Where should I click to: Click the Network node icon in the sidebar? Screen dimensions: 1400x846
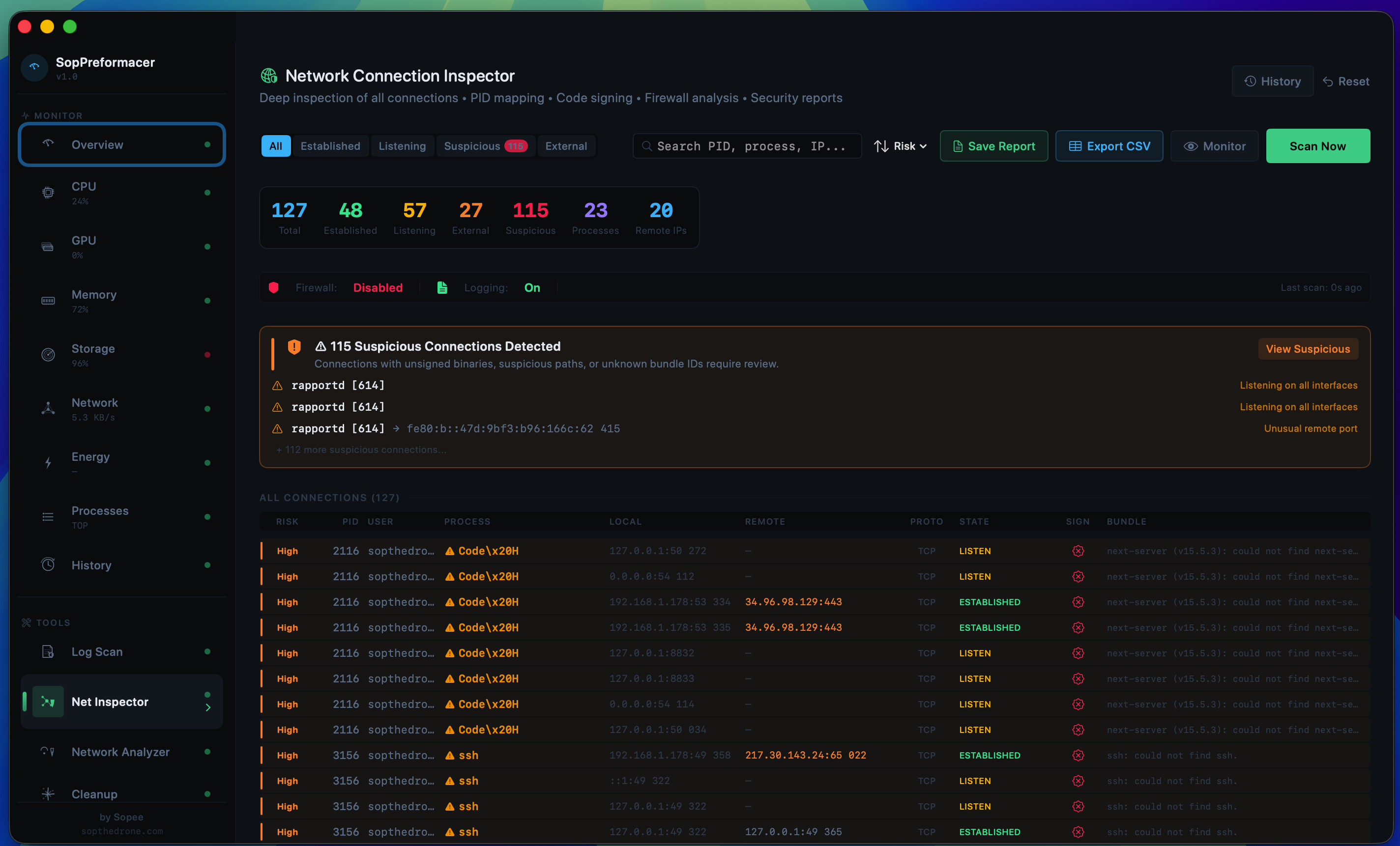tap(48, 408)
